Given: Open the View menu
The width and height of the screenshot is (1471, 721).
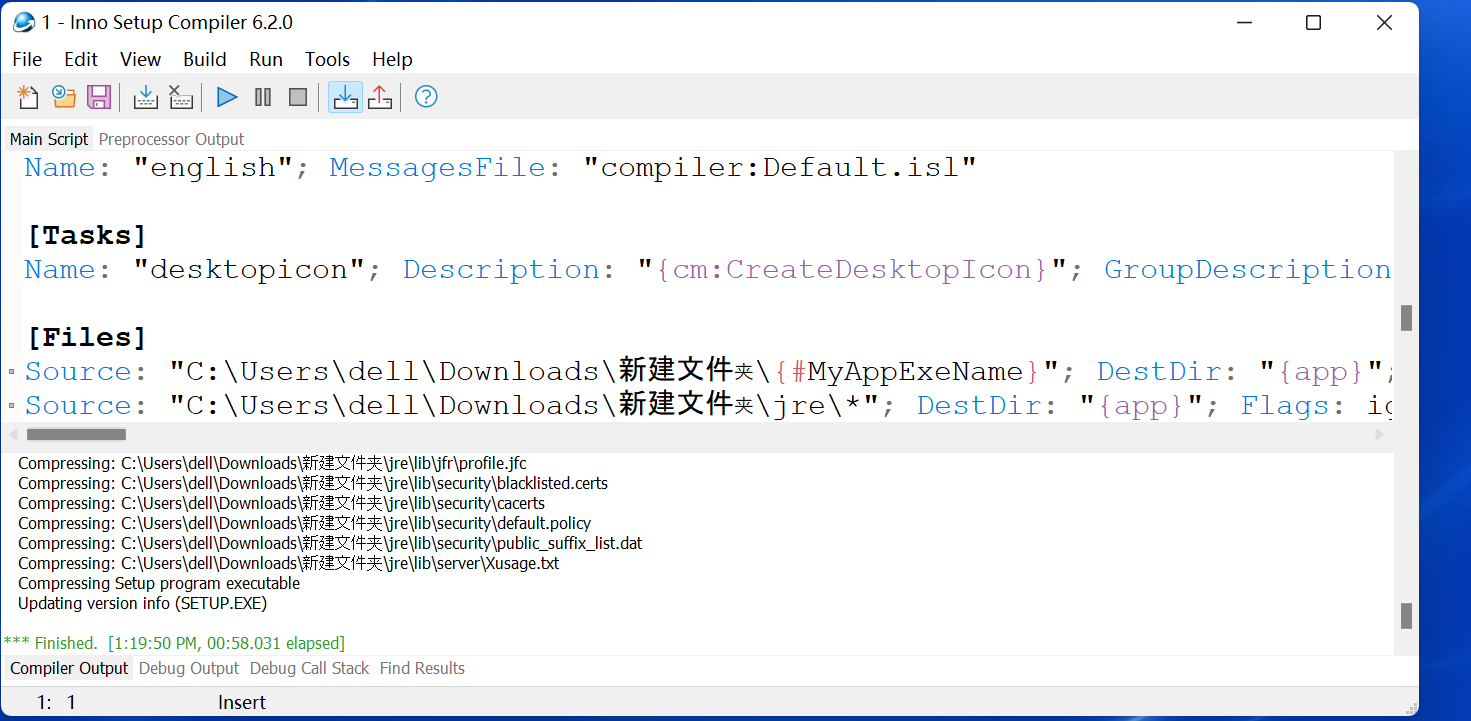Looking at the screenshot, I should tap(141, 59).
